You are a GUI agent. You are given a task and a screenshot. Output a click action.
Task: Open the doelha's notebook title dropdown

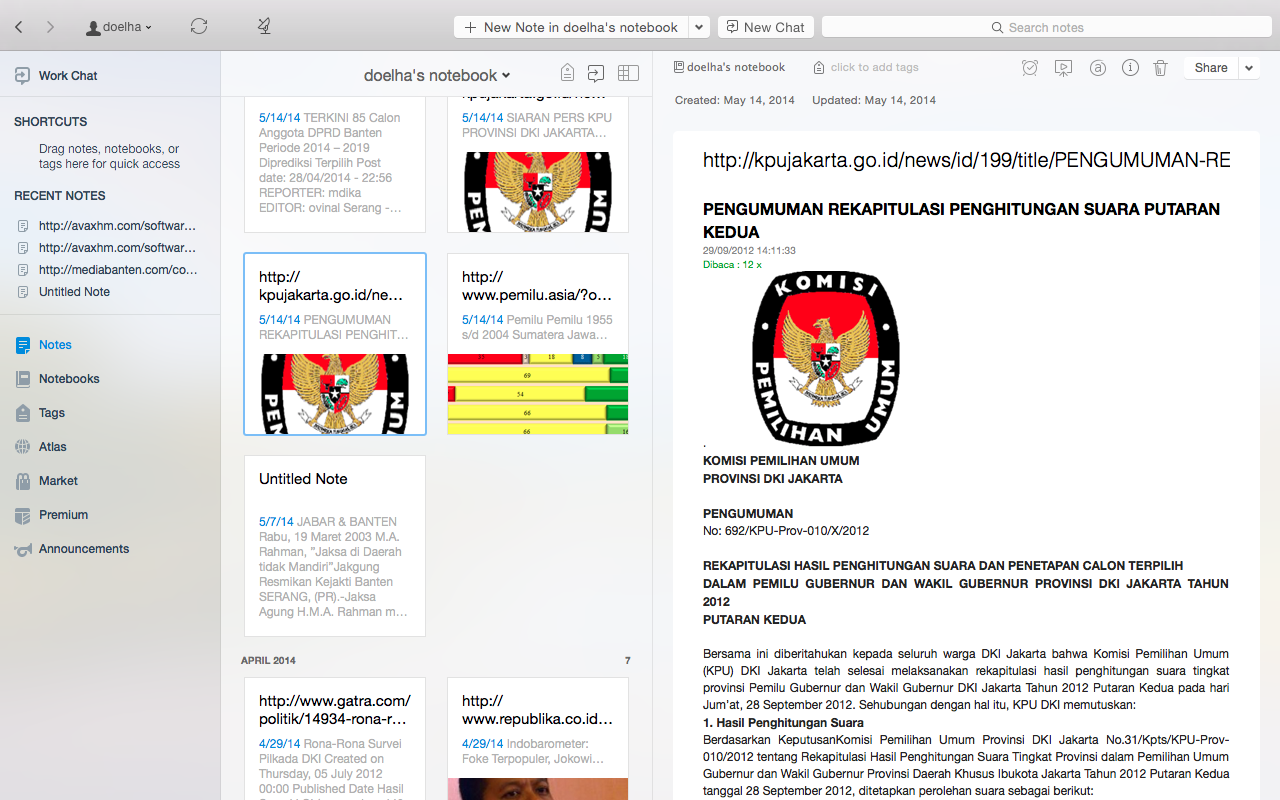pos(437,75)
